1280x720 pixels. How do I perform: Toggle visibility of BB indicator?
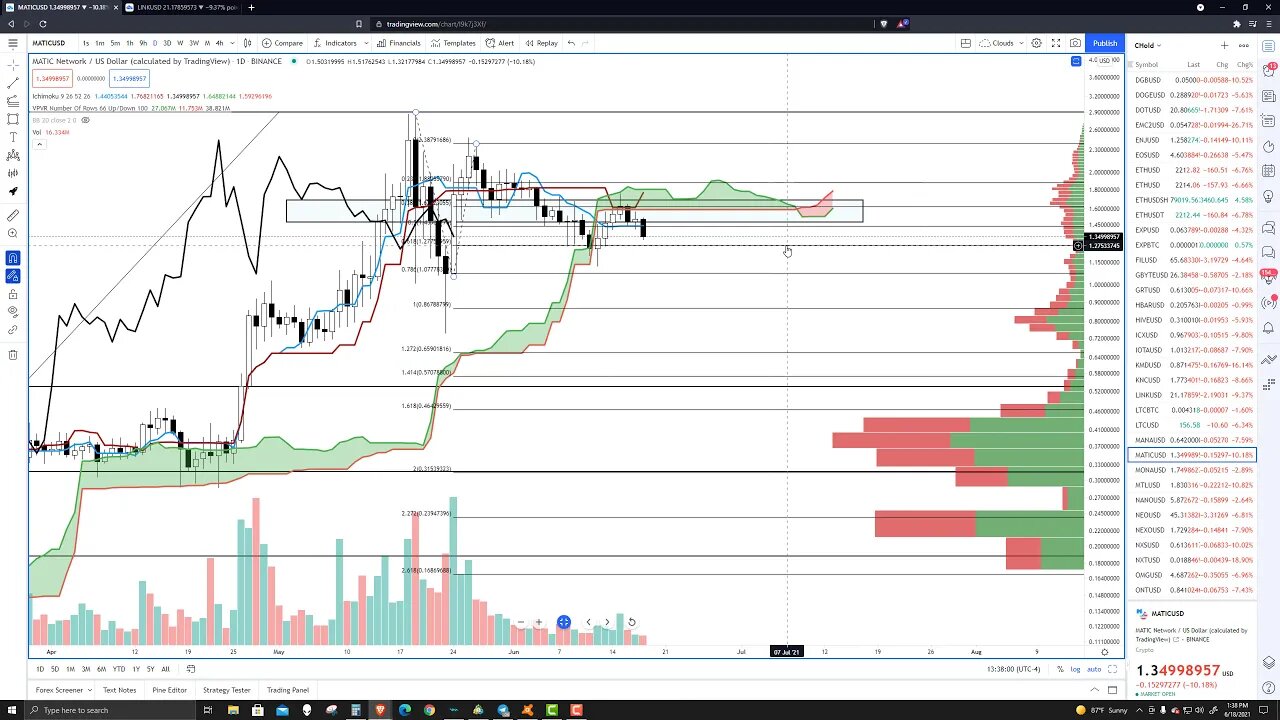tap(85, 120)
